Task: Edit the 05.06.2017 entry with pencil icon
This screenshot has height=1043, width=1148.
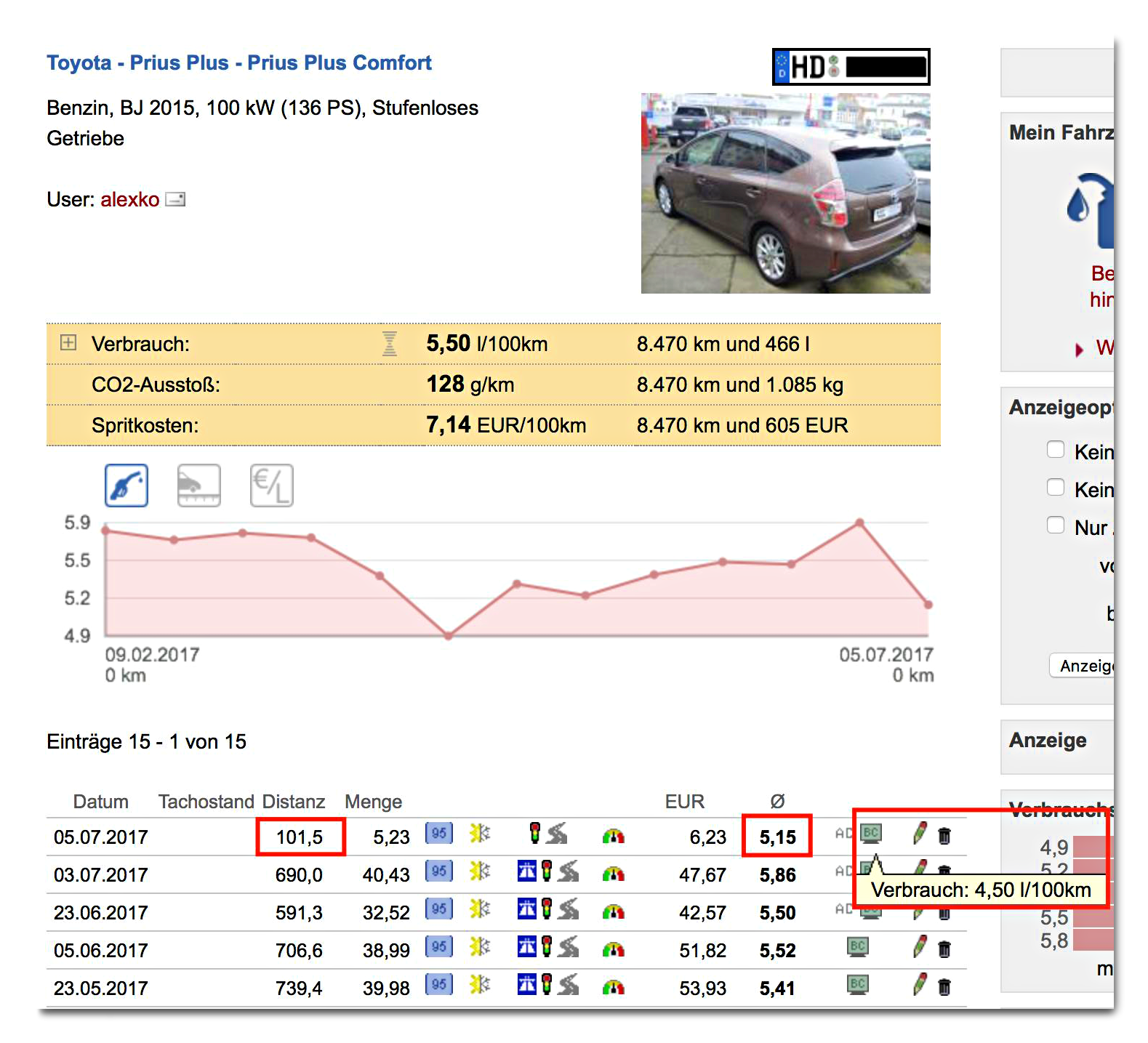Action: pyautogui.click(x=920, y=946)
